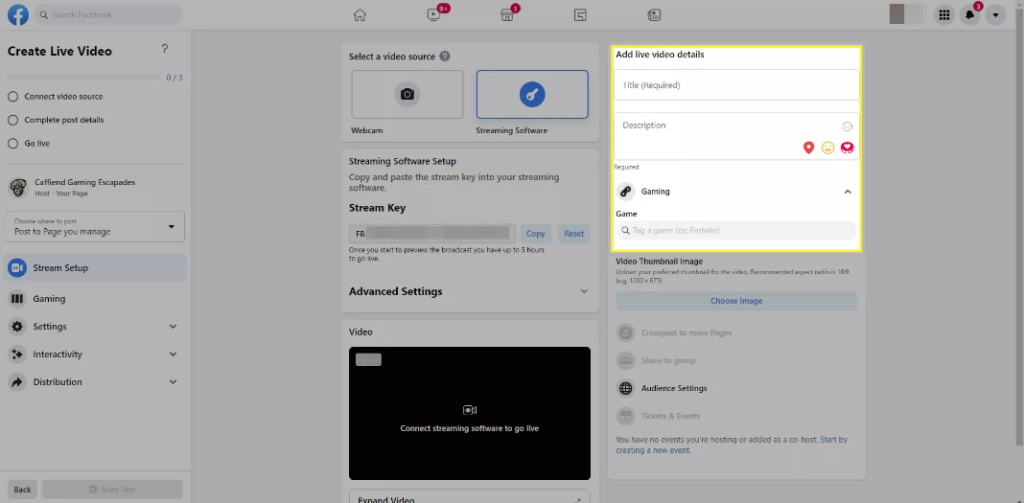The width and height of the screenshot is (1024, 503).
Task: Open the Home feed icon
Action: point(360,15)
